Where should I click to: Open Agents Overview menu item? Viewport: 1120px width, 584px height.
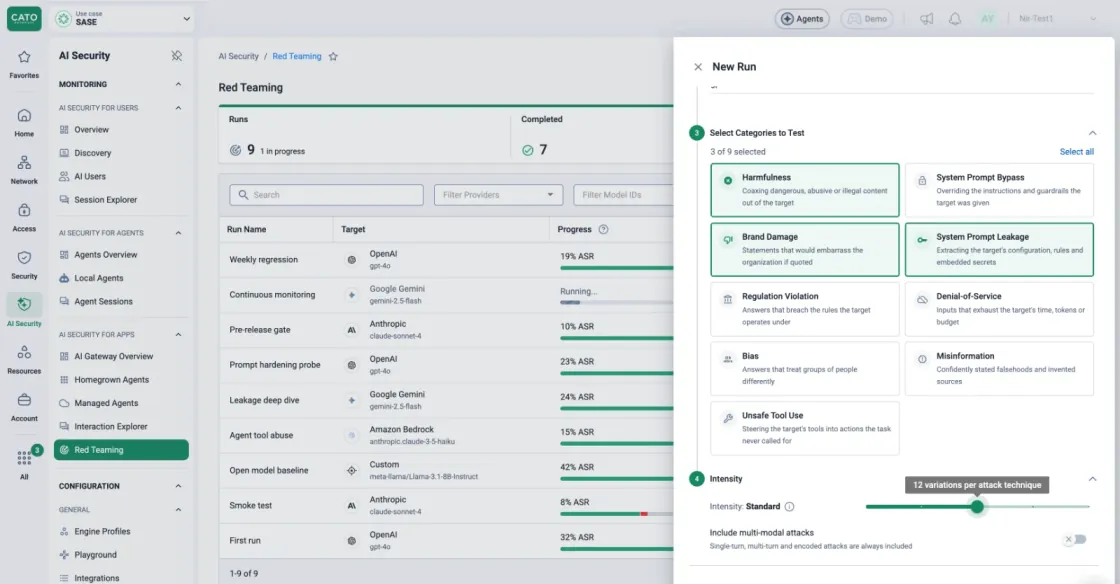pyautogui.click(x=105, y=255)
